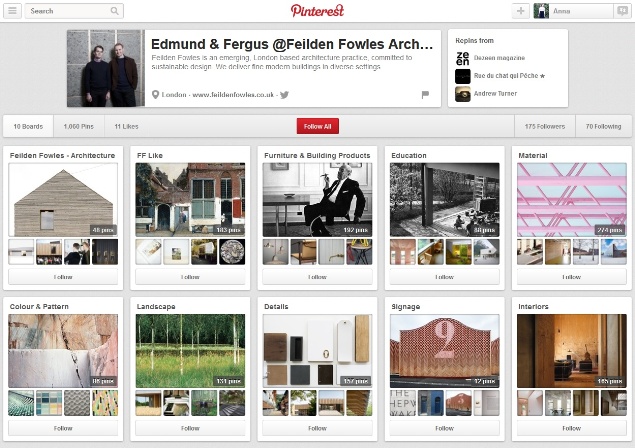Image resolution: width=635 pixels, height=448 pixels.
Task: Switch to the 11 Likes tab
Action: coord(126,126)
